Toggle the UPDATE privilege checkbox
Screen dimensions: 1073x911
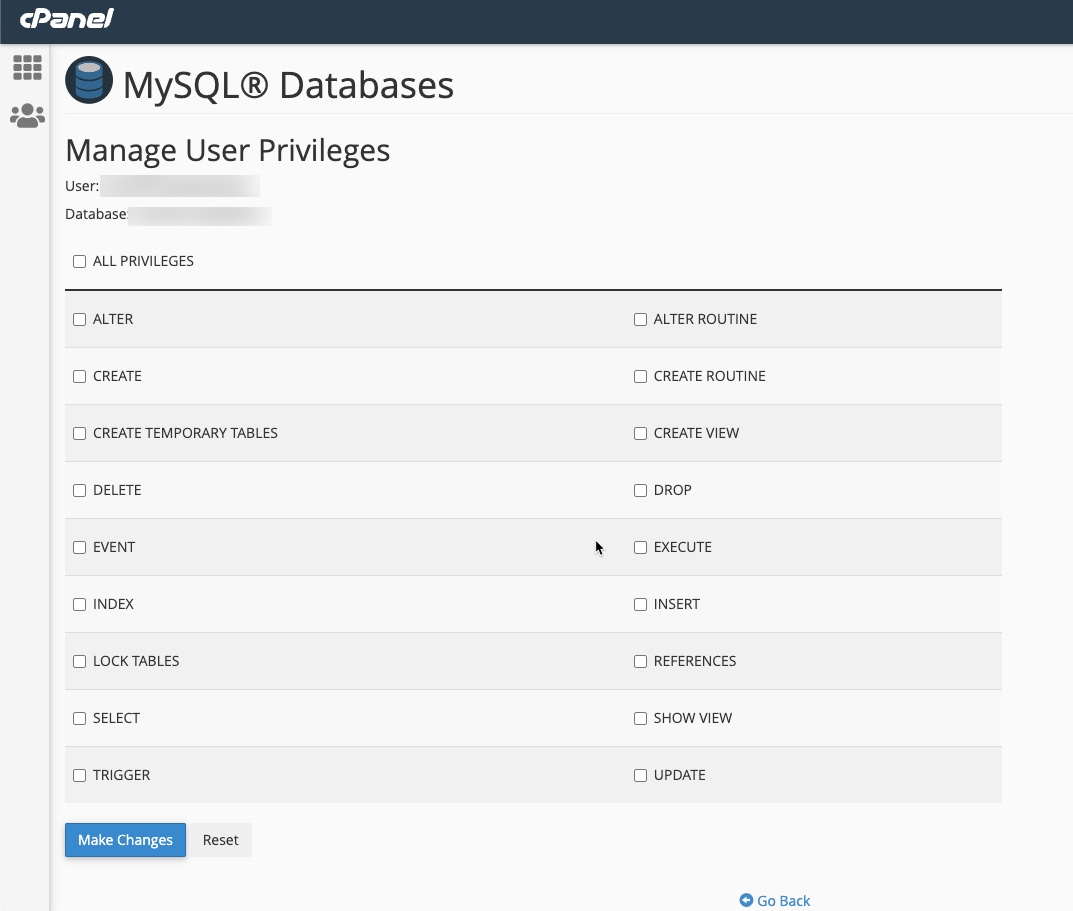coord(640,776)
